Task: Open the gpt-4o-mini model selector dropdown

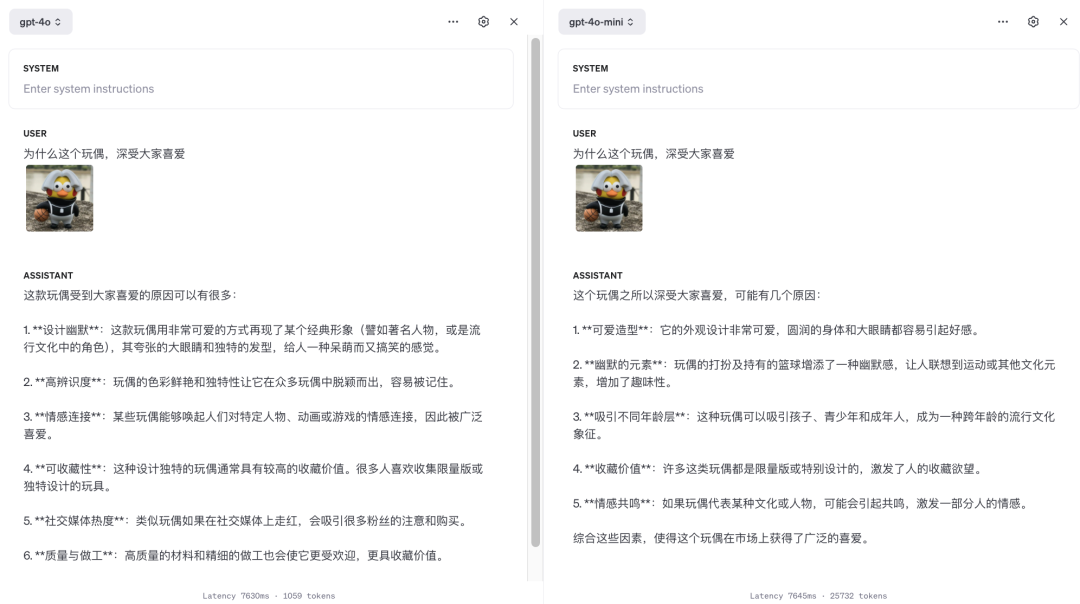Action: pos(602,21)
